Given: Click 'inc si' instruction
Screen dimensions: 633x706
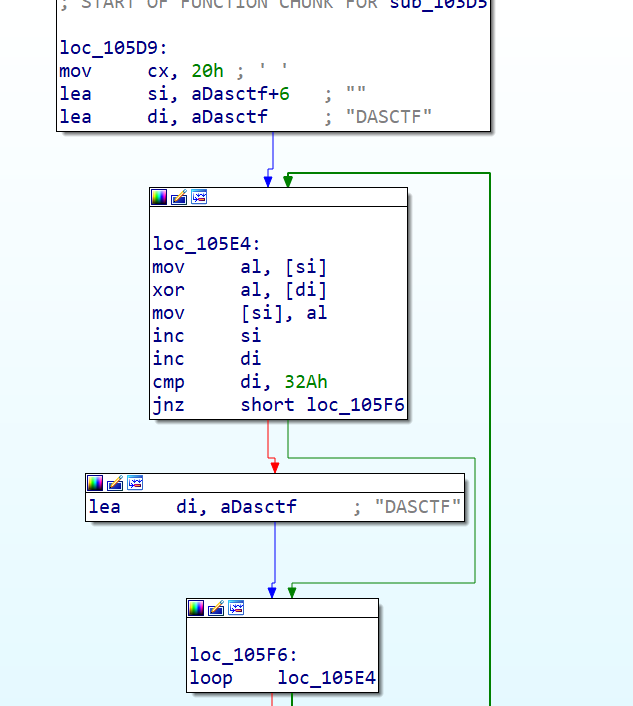Looking at the screenshot, I should (207, 336).
